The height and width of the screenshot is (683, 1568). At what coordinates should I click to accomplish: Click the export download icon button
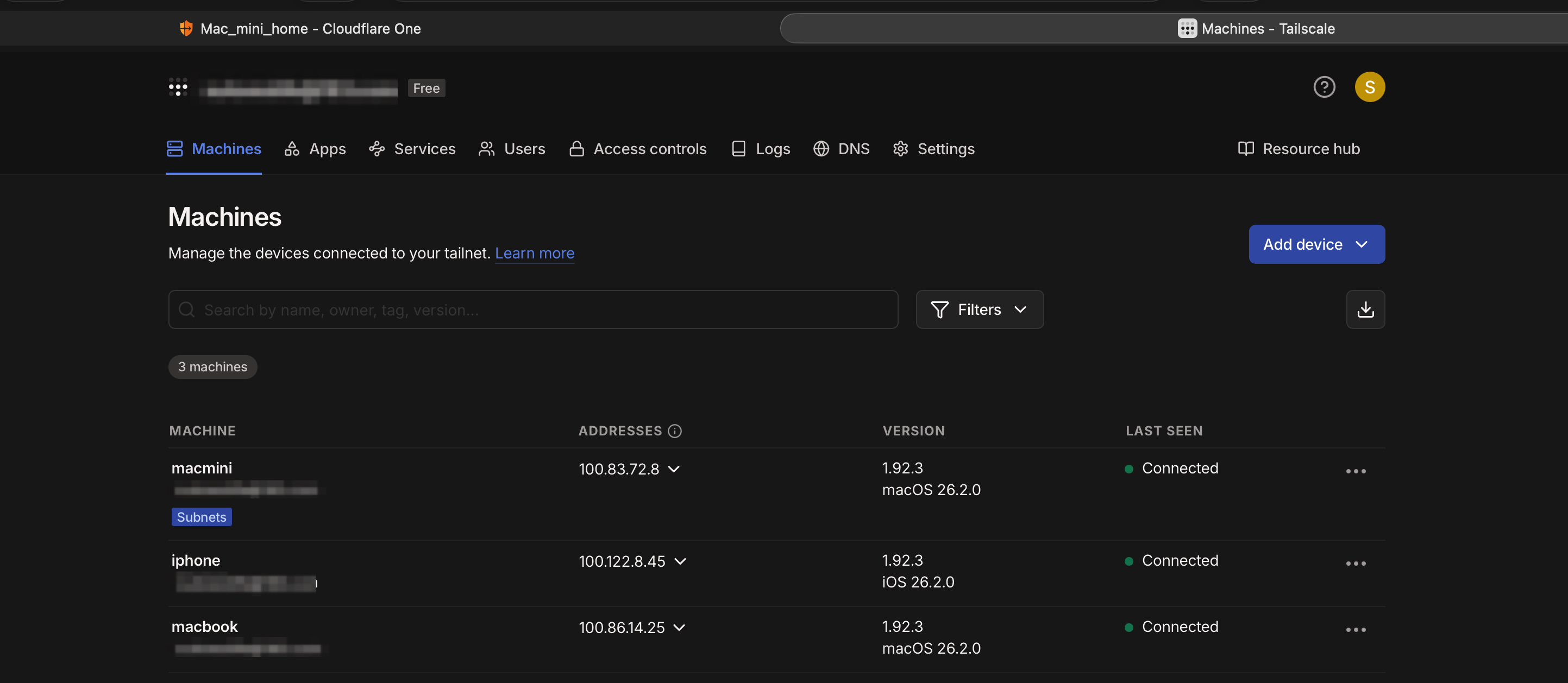(1365, 309)
